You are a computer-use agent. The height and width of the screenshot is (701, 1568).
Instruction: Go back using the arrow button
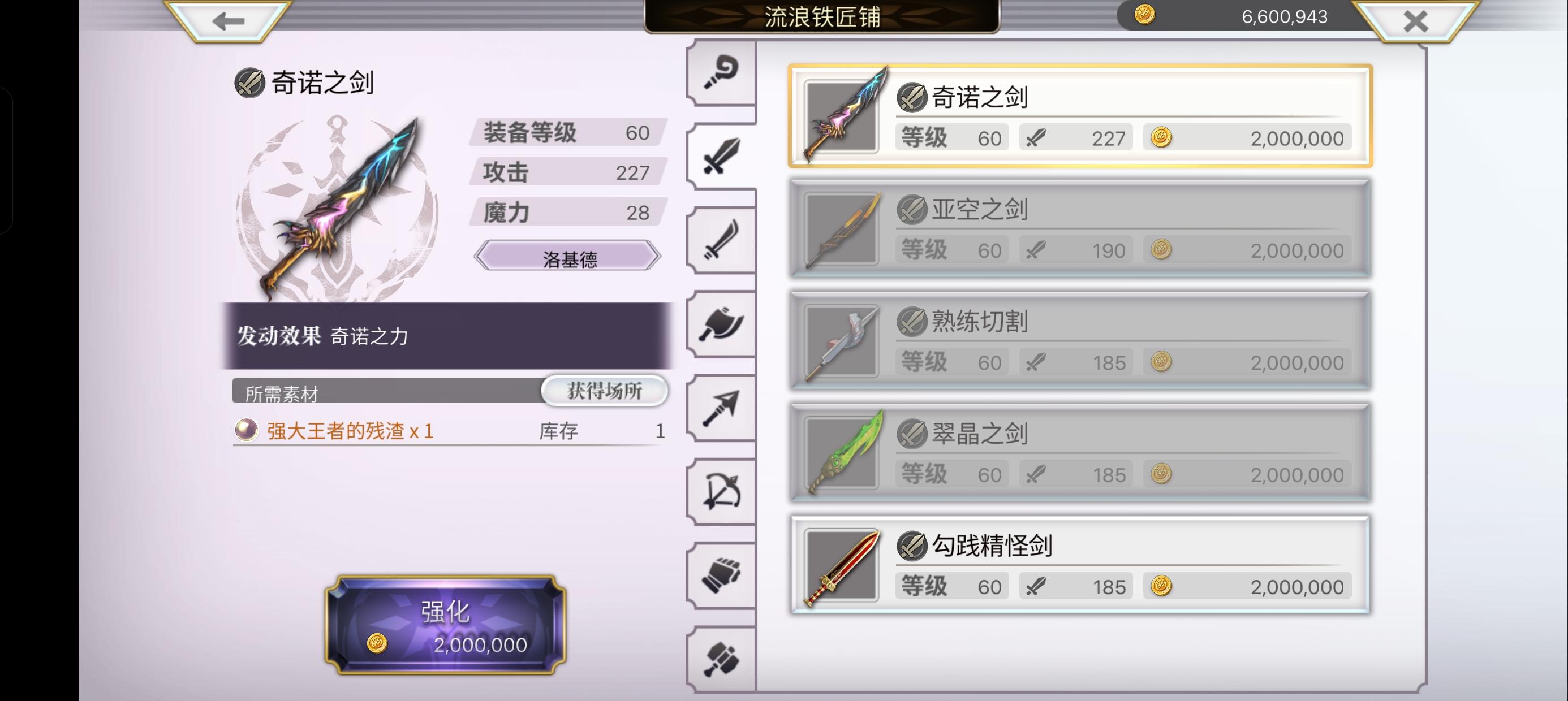229,21
